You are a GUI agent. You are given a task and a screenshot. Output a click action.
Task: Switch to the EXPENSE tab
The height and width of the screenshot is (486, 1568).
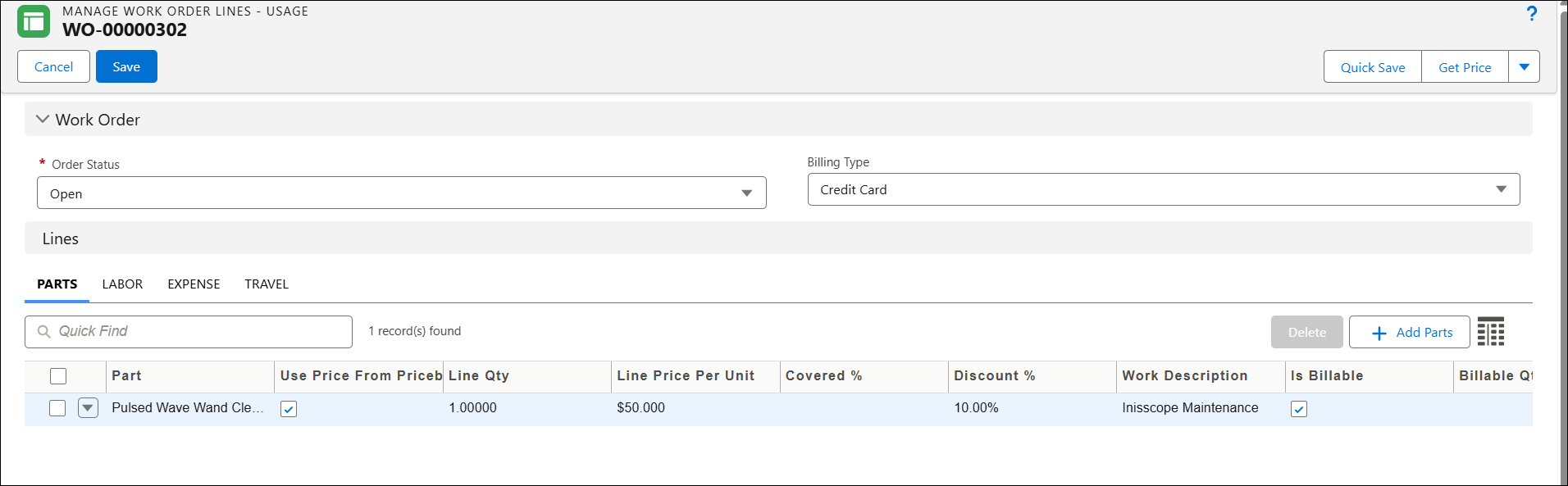[x=194, y=284]
